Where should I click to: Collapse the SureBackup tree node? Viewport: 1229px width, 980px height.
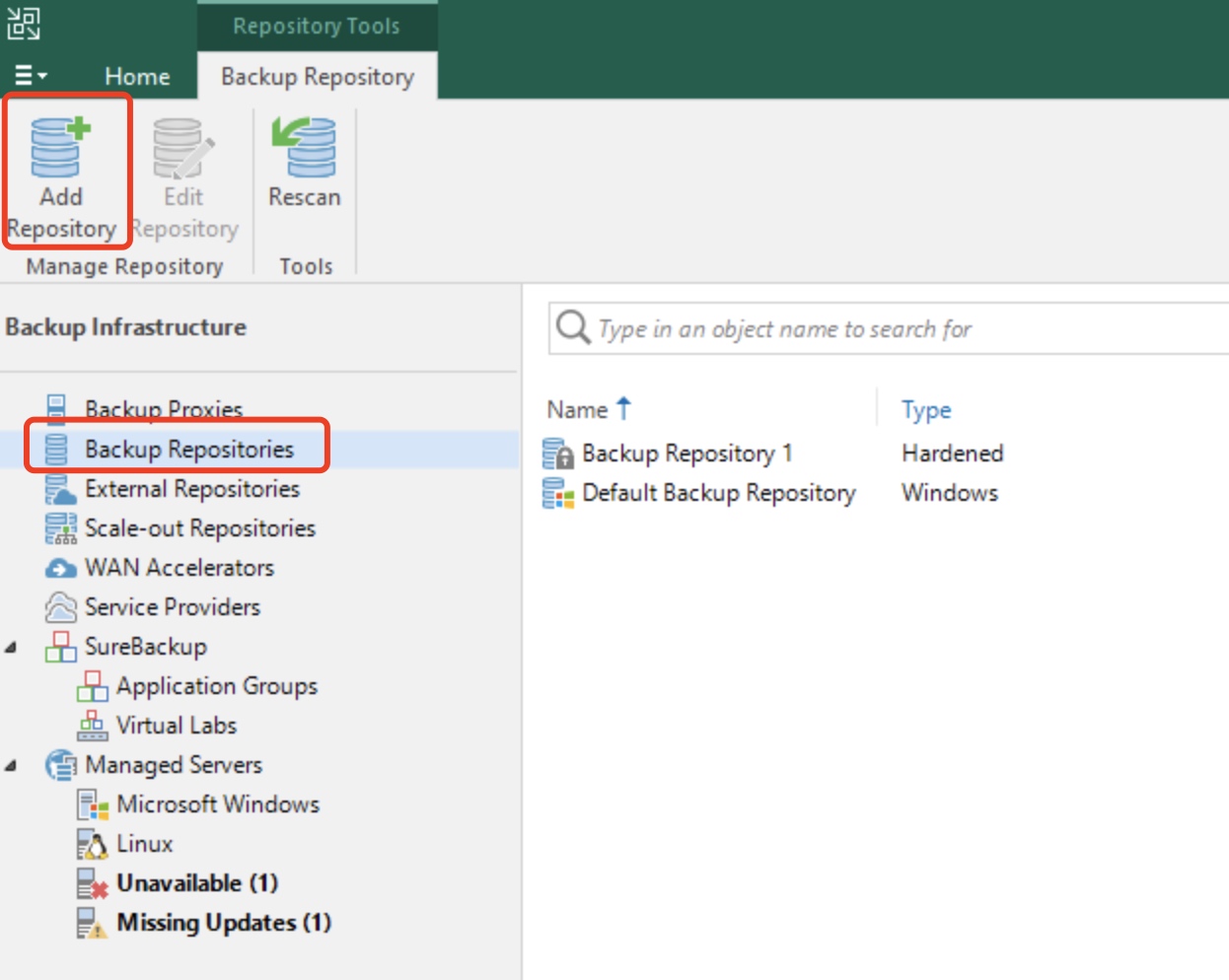[11, 648]
